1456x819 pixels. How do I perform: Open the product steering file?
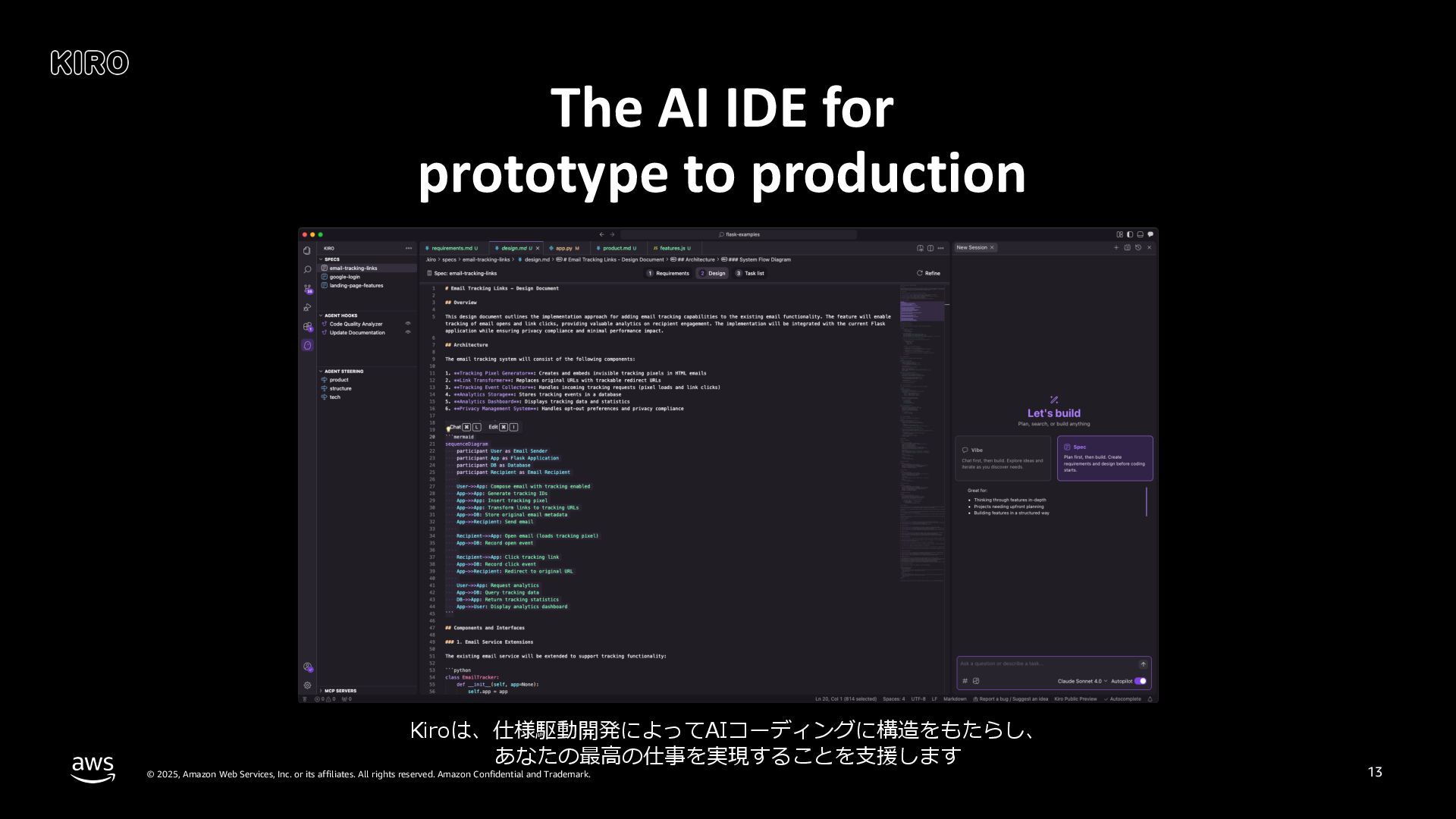pyautogui.click(x=368, y=380)
